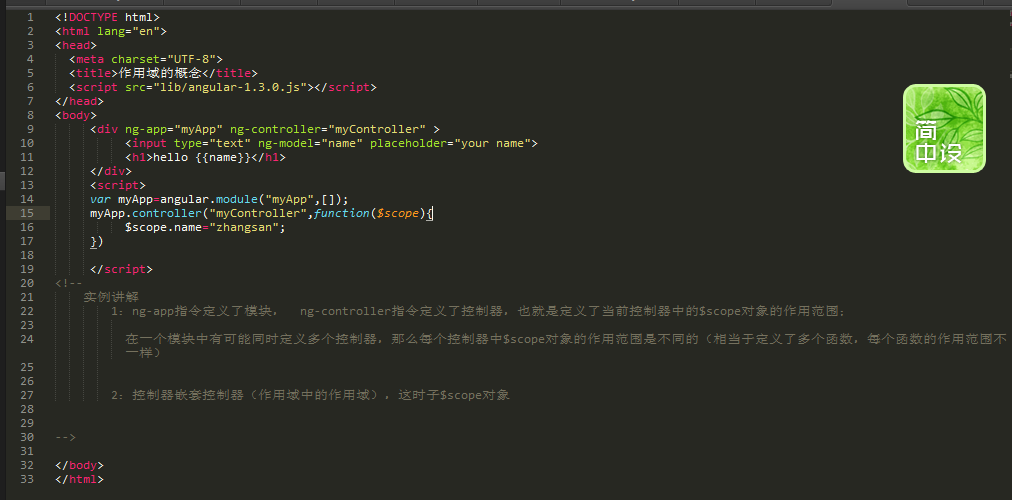The height and width of the screenshot is (500, 1012).
Task: Select line number 20 in the gutter
Action: point(27,283)
